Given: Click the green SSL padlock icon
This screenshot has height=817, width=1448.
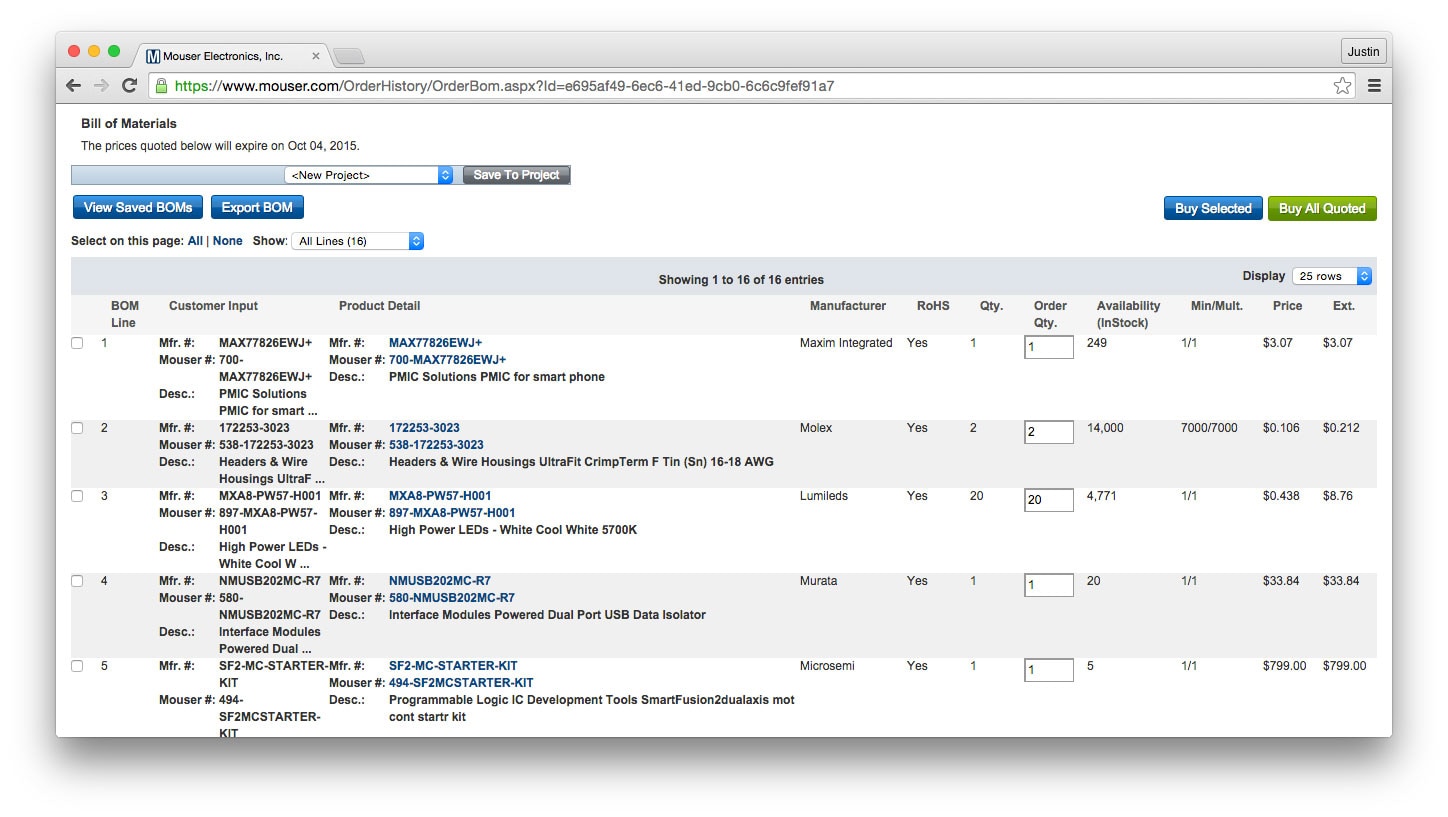Looking at the screenshot, I should [161, 86].
